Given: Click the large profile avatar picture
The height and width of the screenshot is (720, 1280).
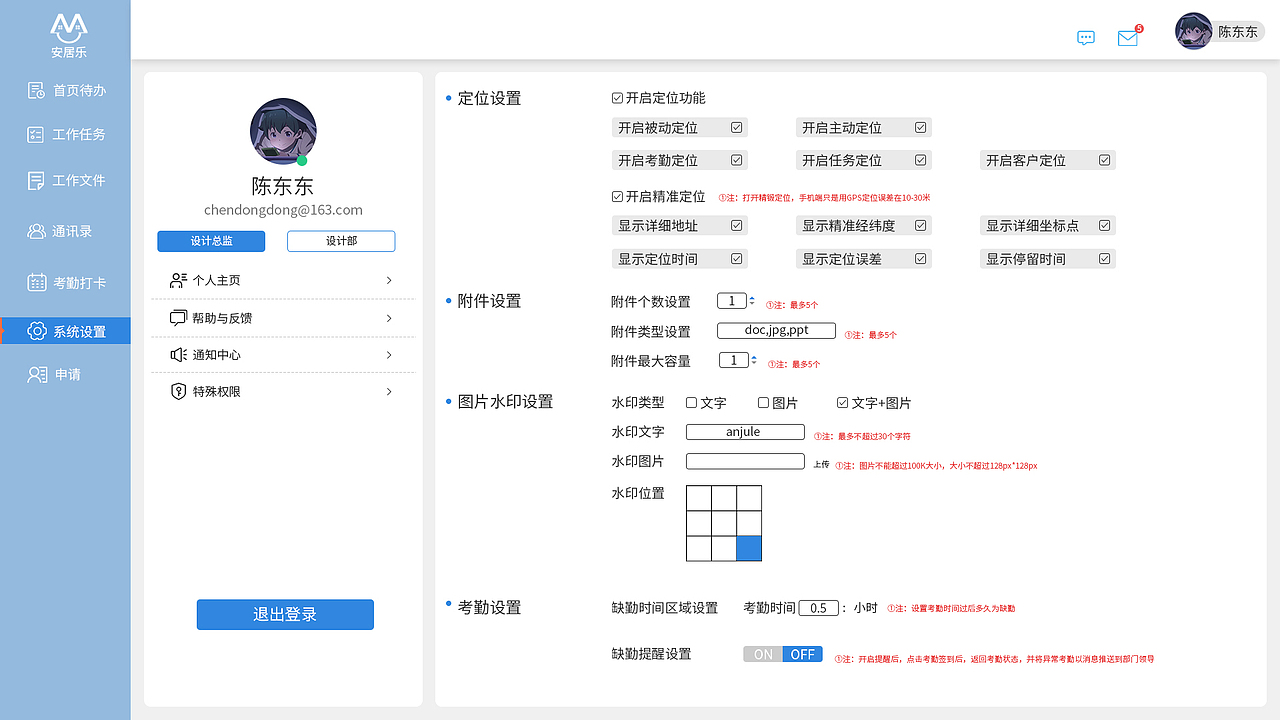Looking at the screenshot, I should 283,132.
